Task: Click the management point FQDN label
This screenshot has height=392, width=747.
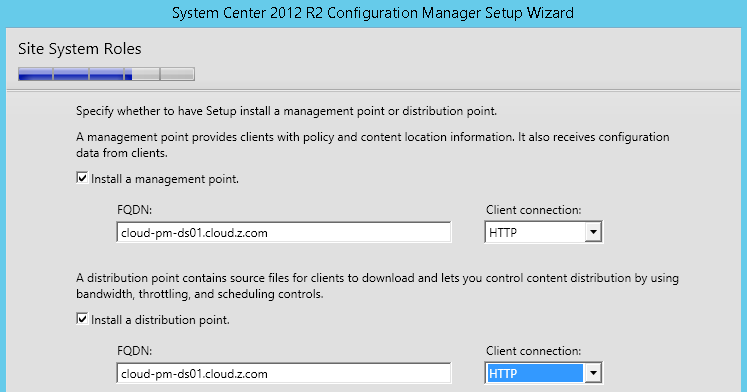Action: click(134, 210)
